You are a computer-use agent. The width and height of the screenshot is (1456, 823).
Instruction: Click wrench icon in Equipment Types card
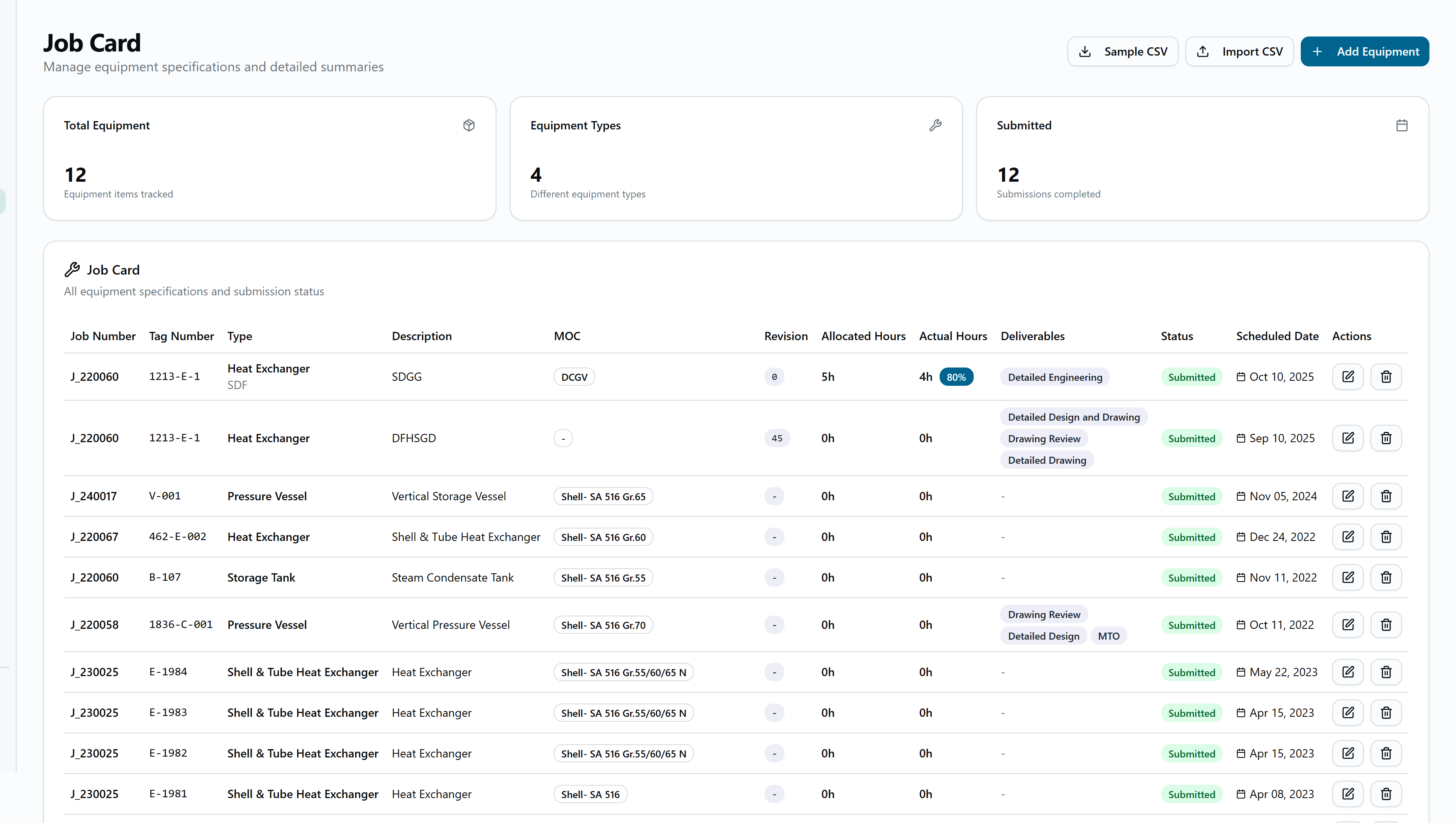click(935, 125)
